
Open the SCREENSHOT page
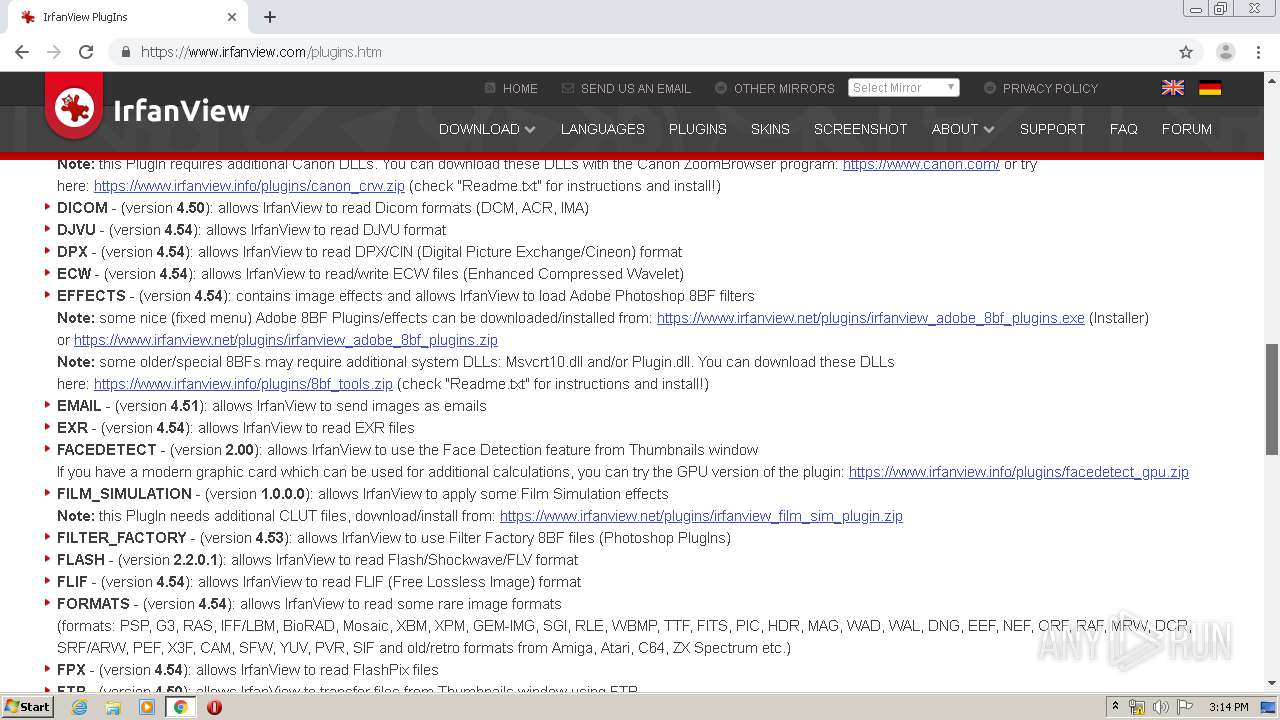(860, 129)
